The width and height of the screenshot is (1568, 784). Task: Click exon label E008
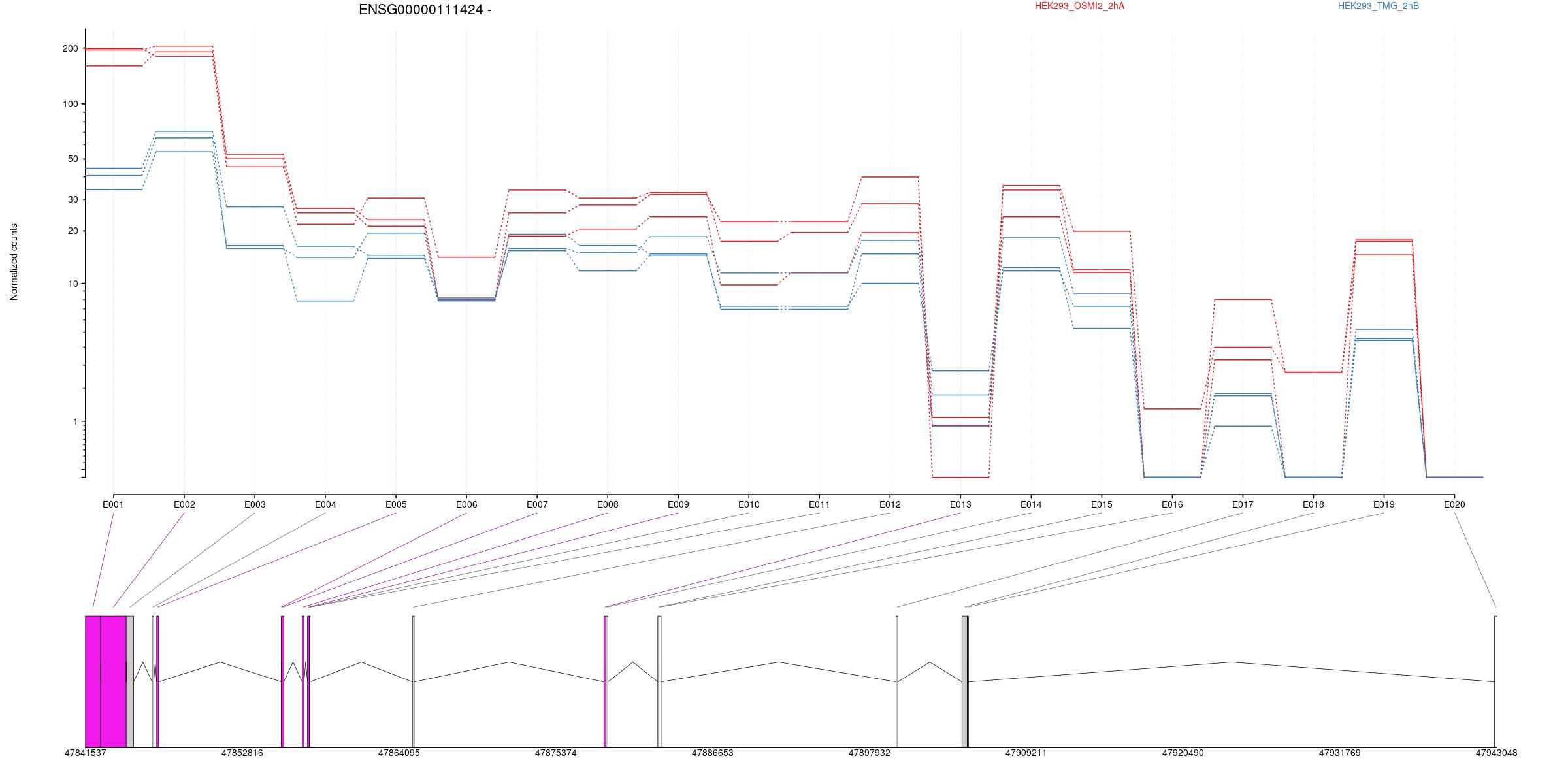coord(608,504)
